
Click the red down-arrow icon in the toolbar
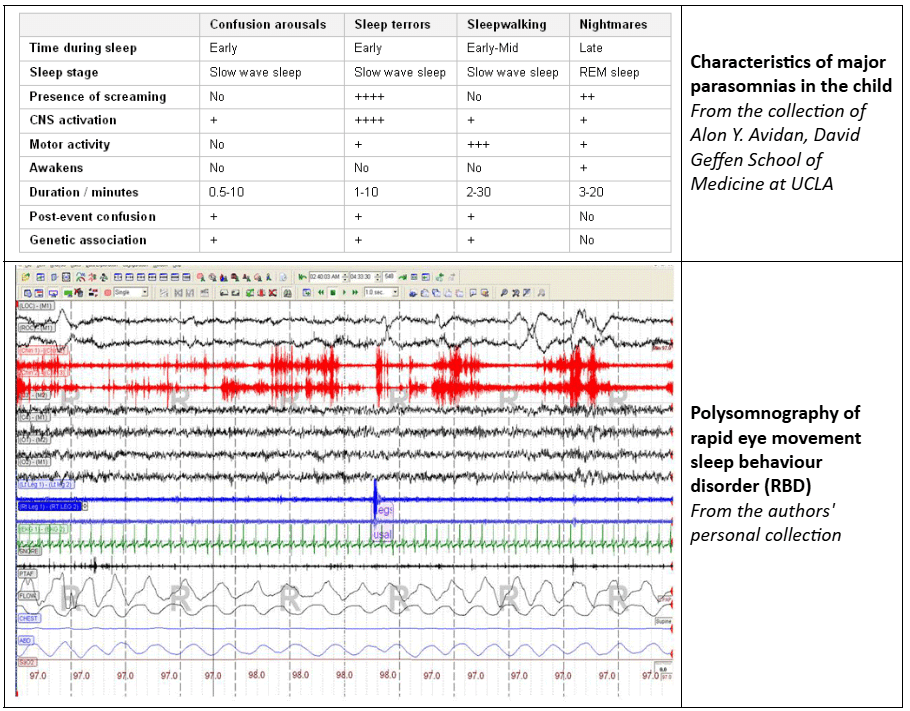click(261, 293)
